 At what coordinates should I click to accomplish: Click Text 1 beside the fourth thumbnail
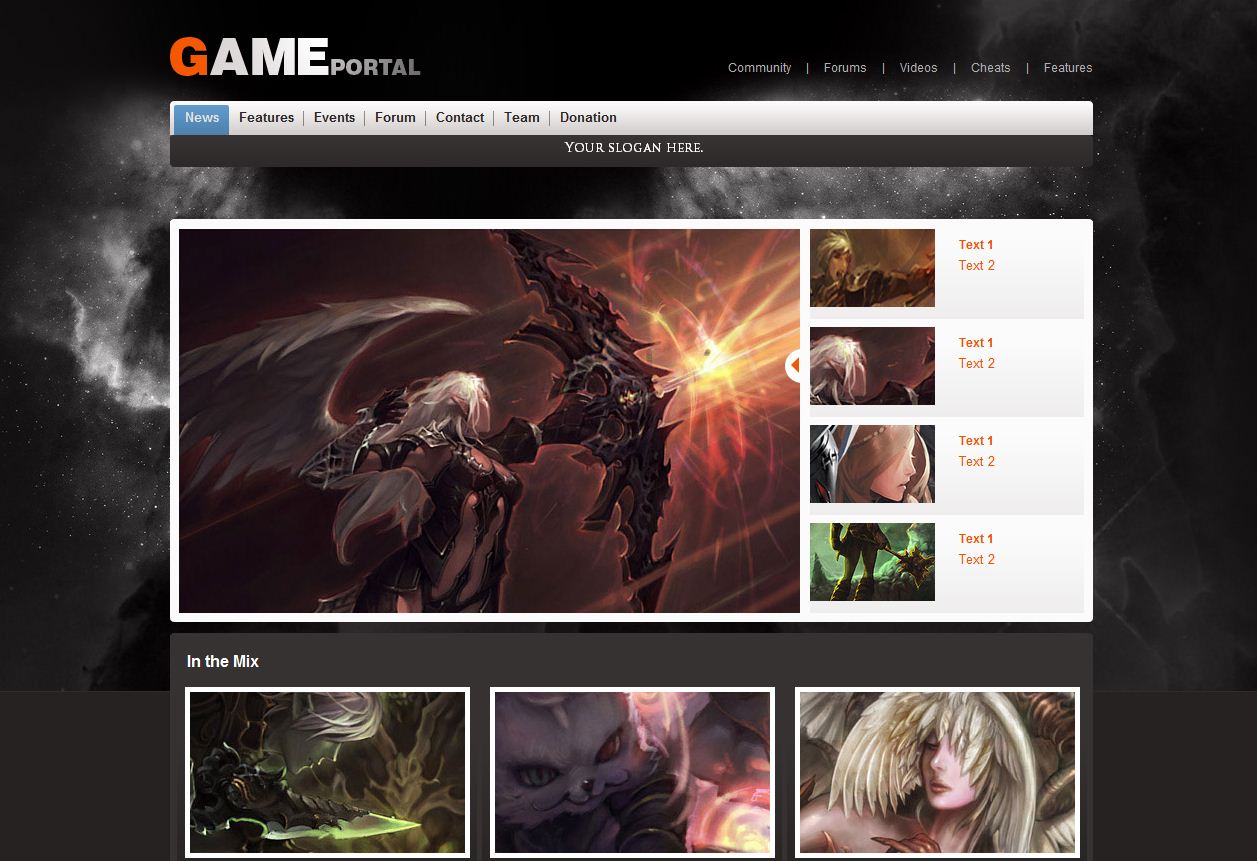click(976, 539)
